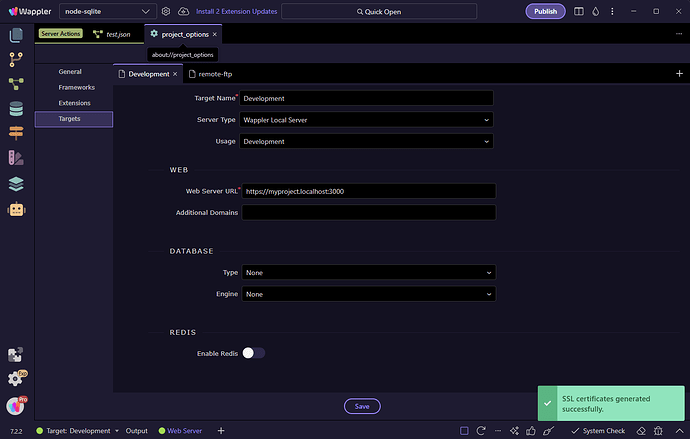The height and width of the screenshot is (439, 690).
Task: Enable the Redis toggle switch
Action: (254, 353)
